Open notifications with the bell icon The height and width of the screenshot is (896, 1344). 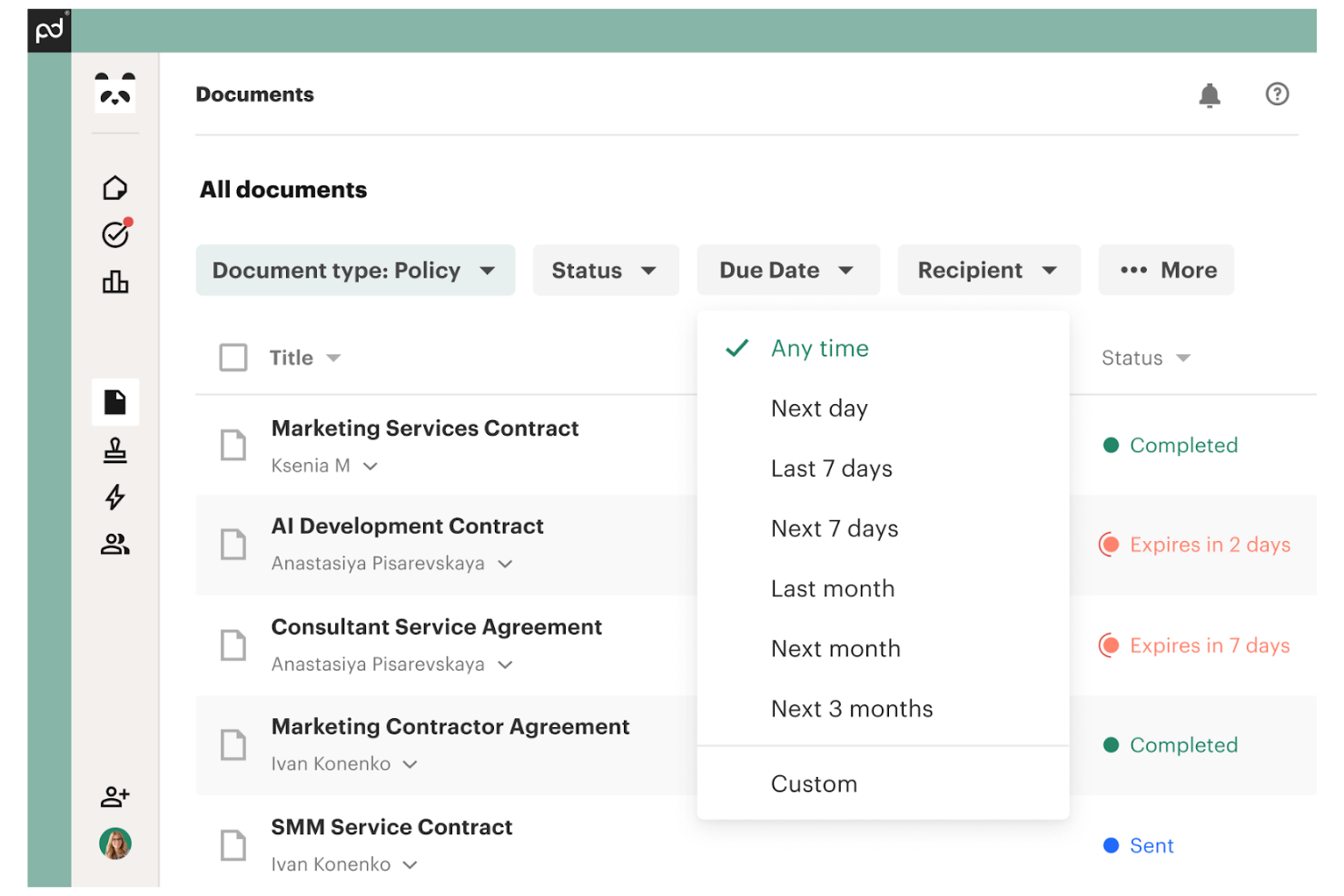pos(1210,94)
